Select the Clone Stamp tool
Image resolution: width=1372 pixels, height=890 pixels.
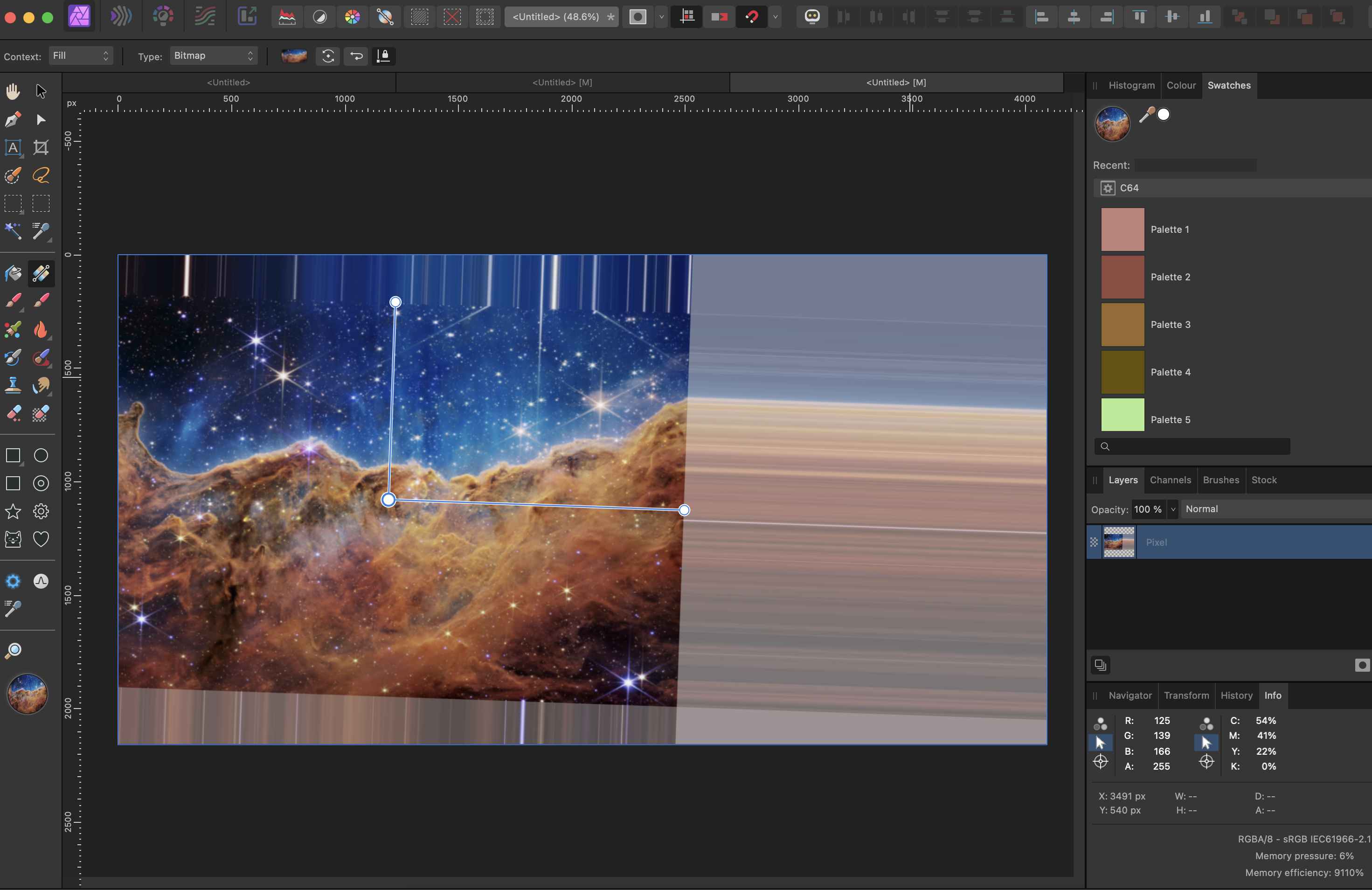click(13, 385)
